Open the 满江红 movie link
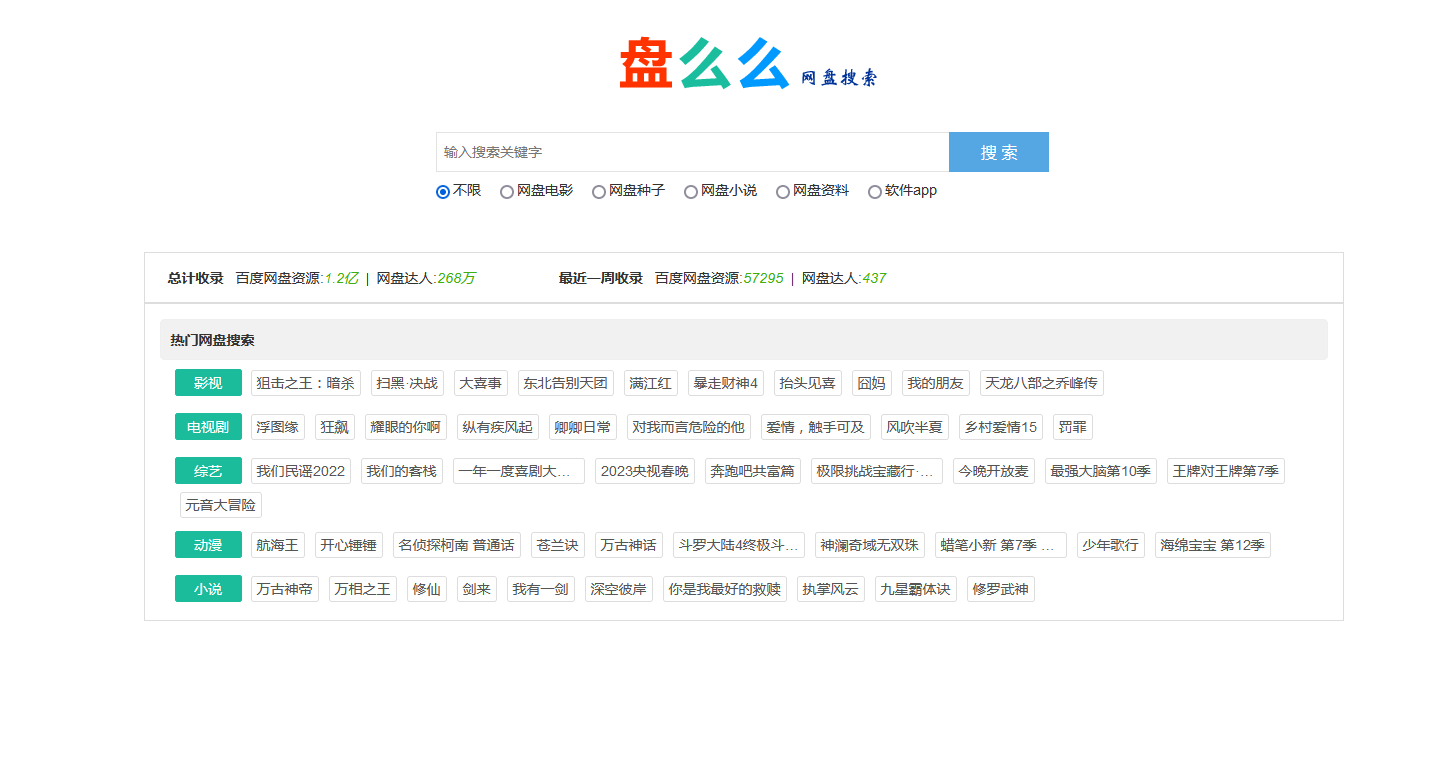This screenshot has width=1429, height=772. tap(651, 382)
